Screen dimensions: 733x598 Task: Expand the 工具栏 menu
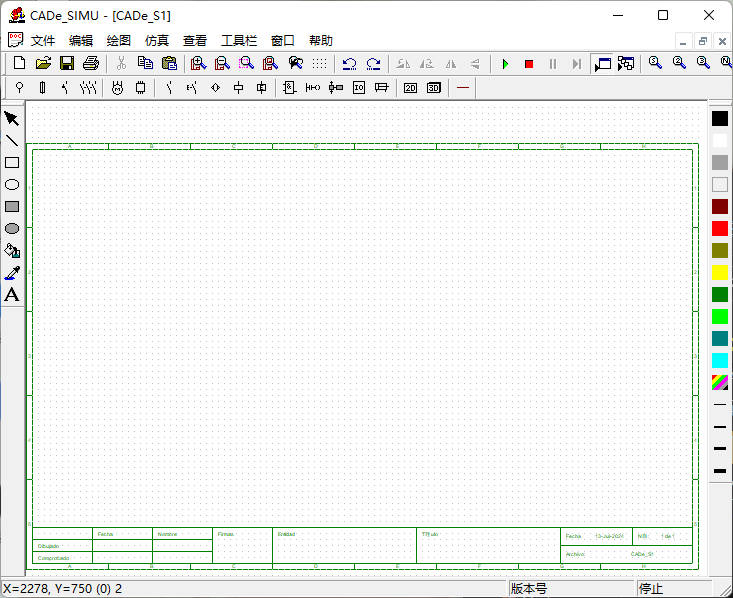coord(239,41)
